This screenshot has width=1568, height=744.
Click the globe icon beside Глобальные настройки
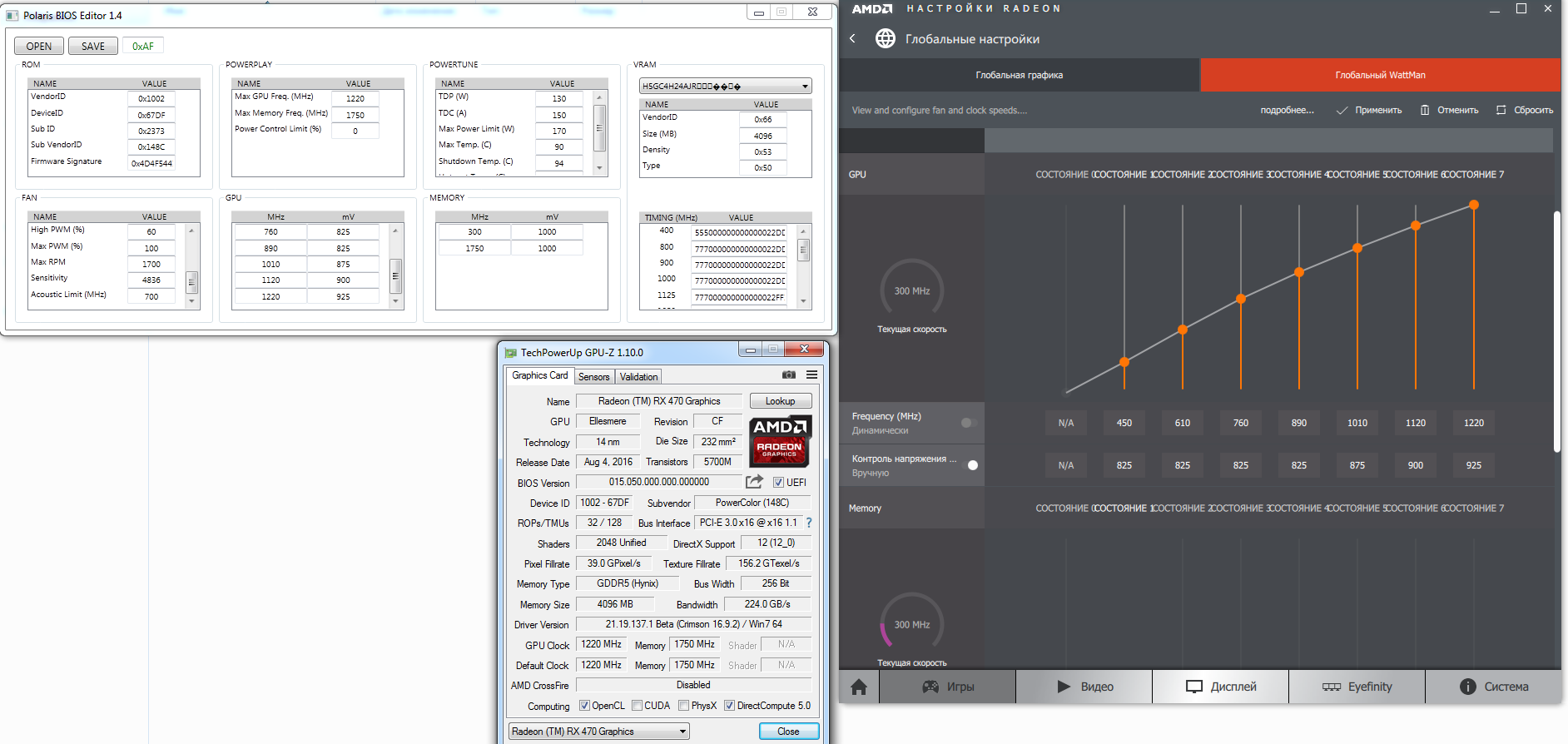tap(886, 38)
